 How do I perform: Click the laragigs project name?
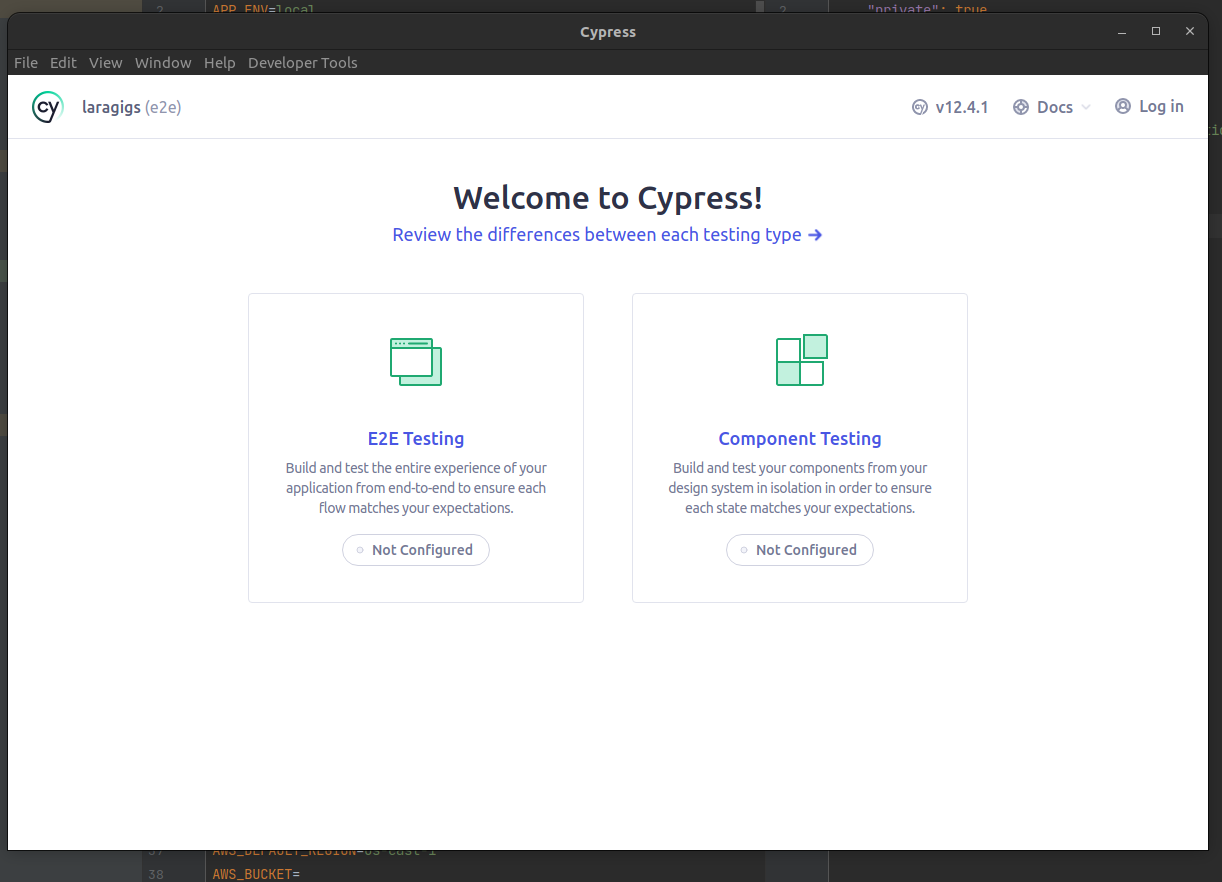point(111,107)
